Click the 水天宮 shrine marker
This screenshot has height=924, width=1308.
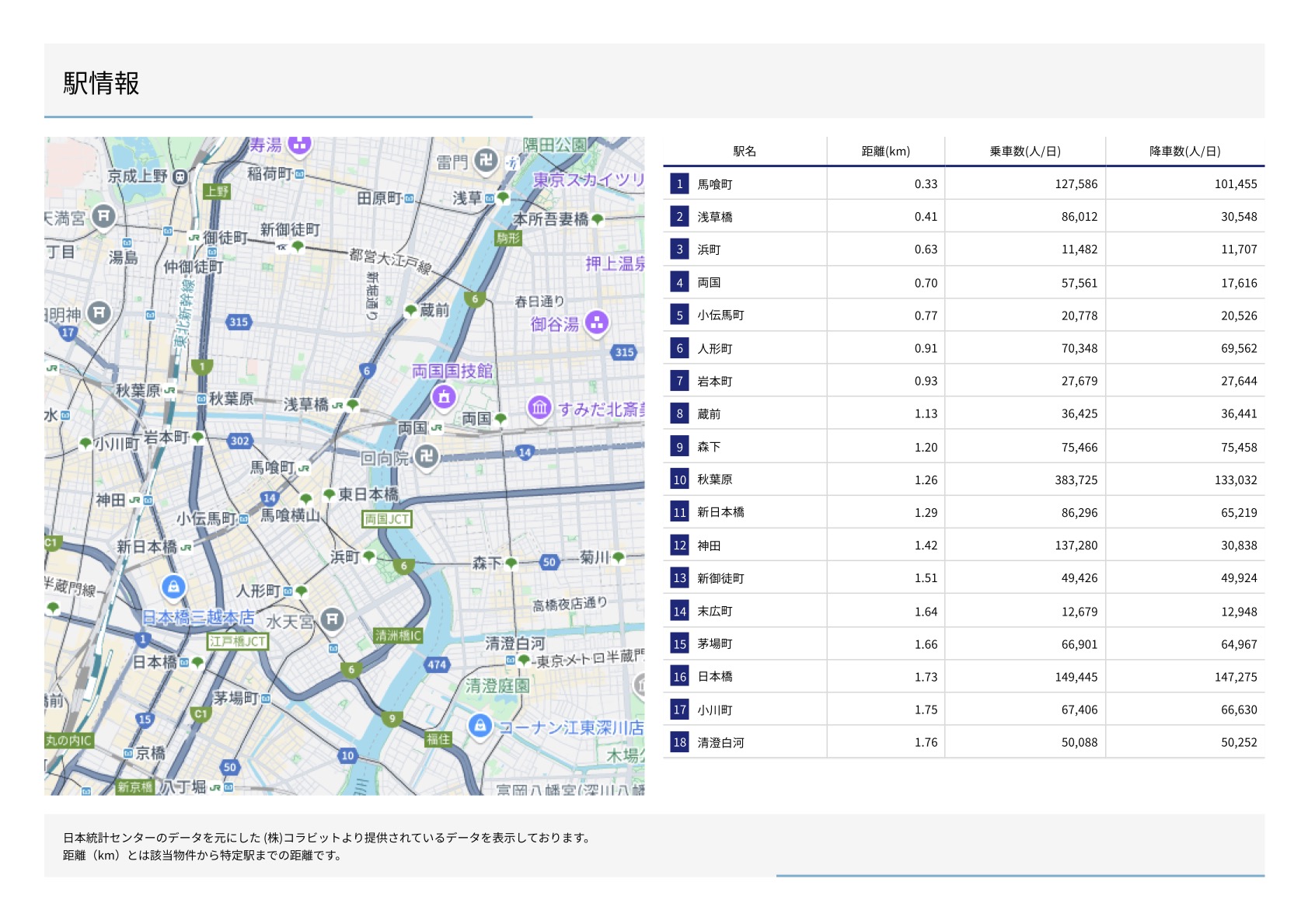[332, 619]
